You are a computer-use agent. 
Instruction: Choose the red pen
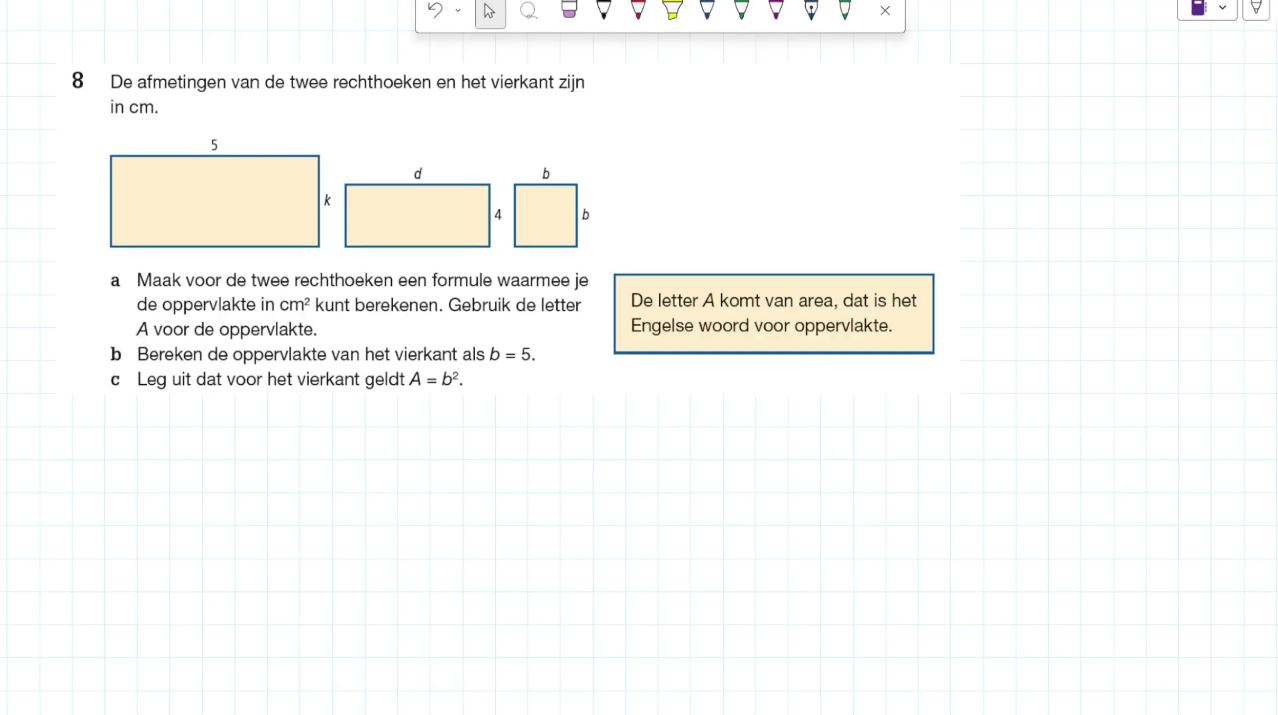click(x=638, y=10)
